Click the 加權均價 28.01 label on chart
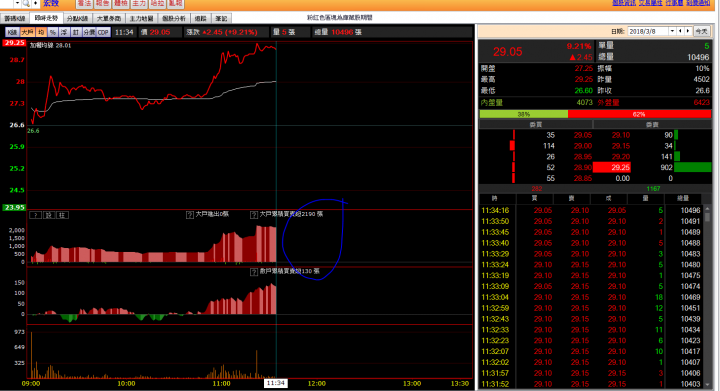The width and height of the screenshot is (720, 391). click(51, 45)
